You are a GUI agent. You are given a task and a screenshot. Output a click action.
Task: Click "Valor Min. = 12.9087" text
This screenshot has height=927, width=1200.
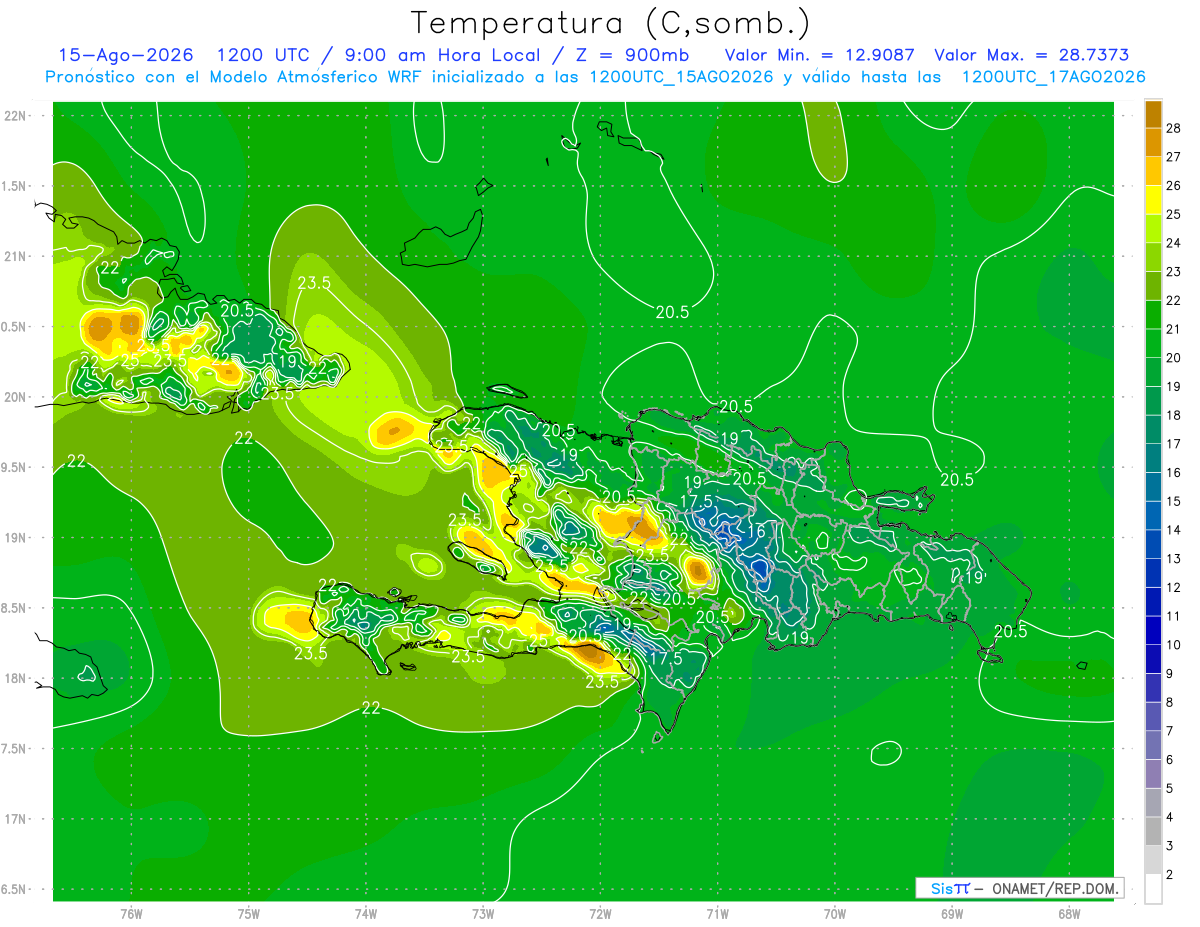[x=820, y=55]
